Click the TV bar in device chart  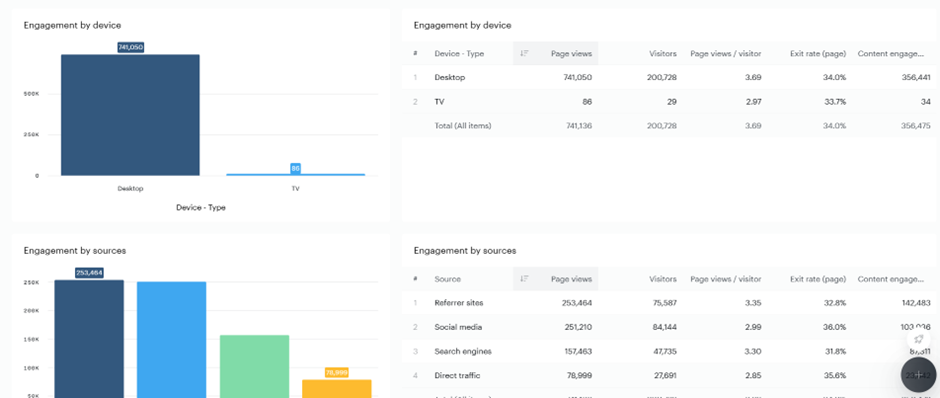(296, 174)
